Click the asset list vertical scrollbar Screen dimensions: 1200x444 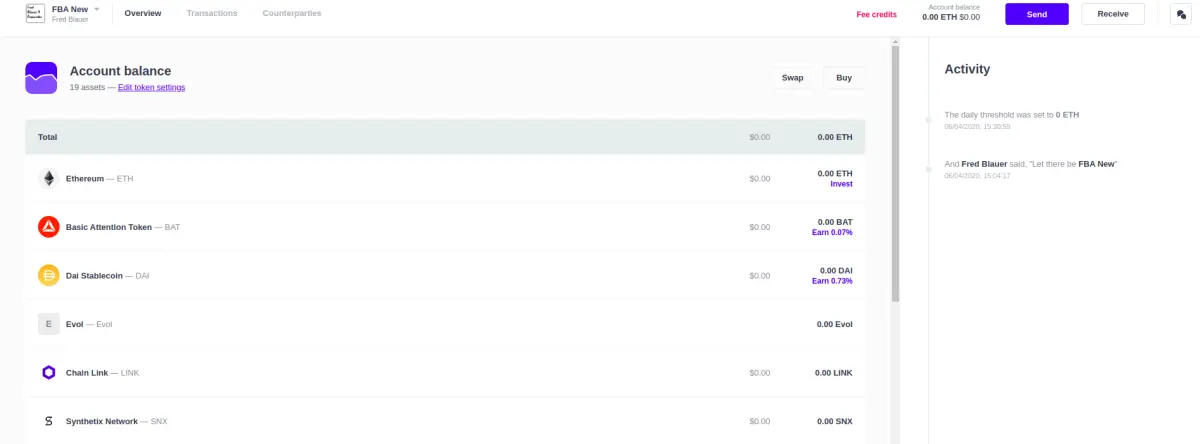(x=895, y=174)
